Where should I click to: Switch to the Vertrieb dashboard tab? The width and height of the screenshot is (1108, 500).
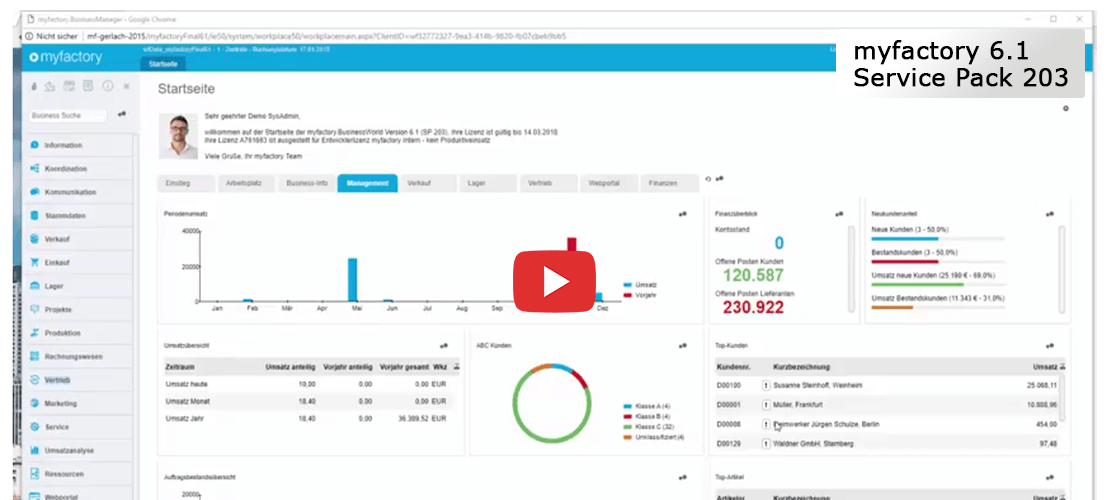point(548,183)
